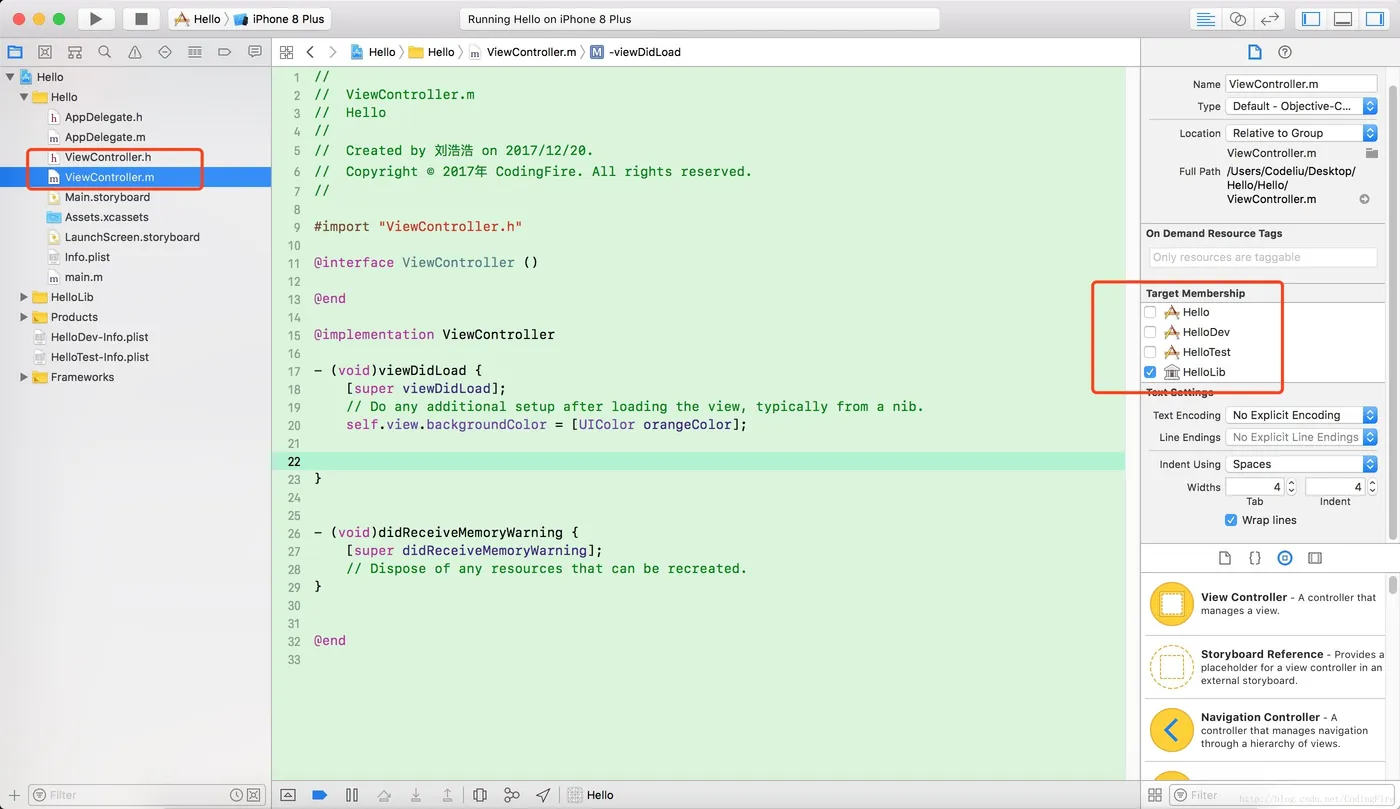Expand the HelloLib group
Viewport: 1400px width, 809px height.
pyautogui.click(x=24, y=297)
